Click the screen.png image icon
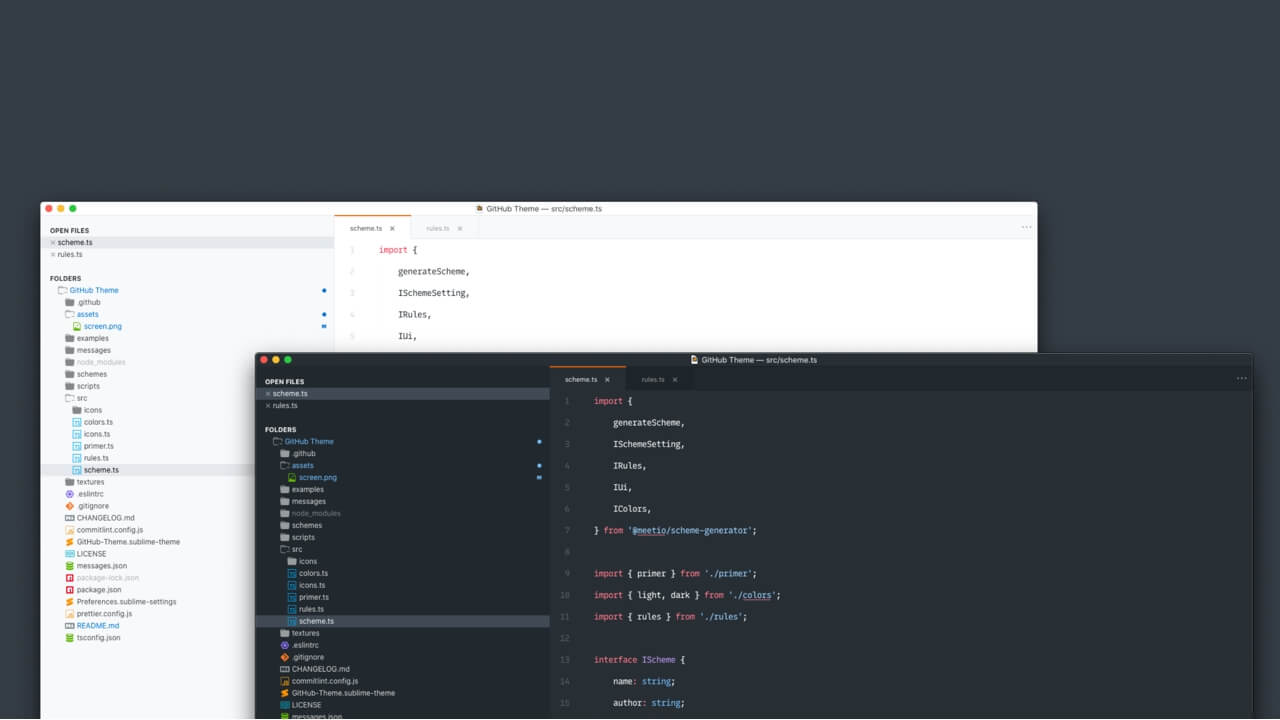 (292, 477)
